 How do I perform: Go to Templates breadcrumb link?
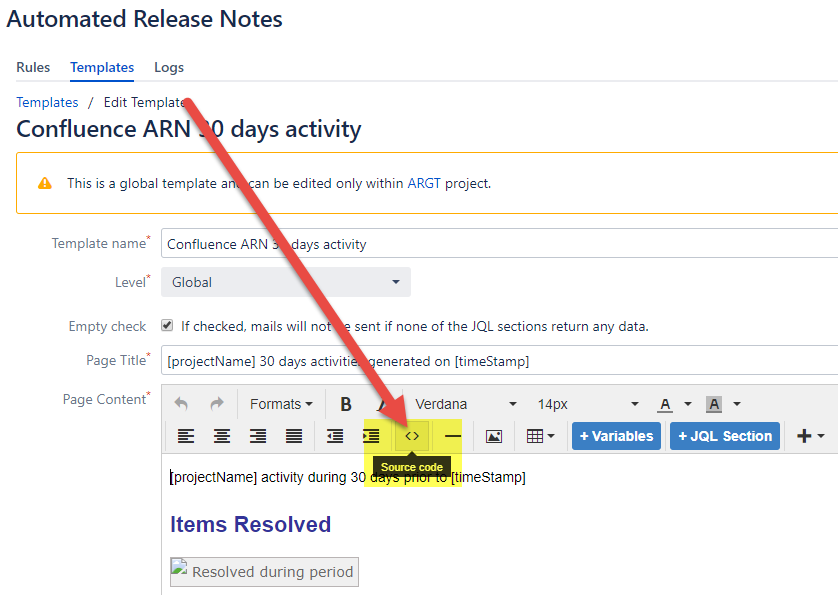tap(47, 102)
